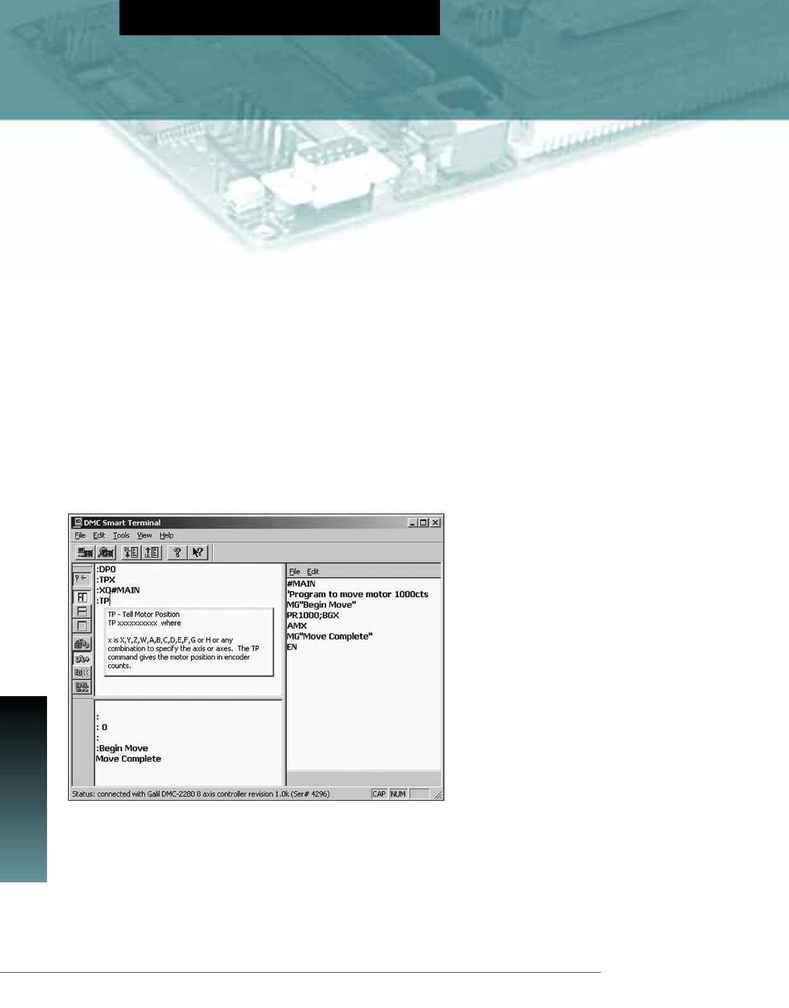Click the '#MAIN' label in the editor

[x=301, y=584]
